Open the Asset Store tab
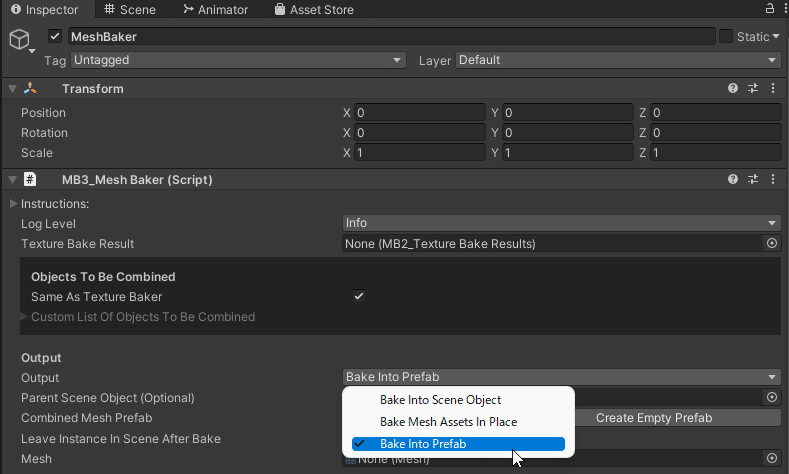Image resolution: width=789 pixels, height=474 pixels. click(314, 9)
